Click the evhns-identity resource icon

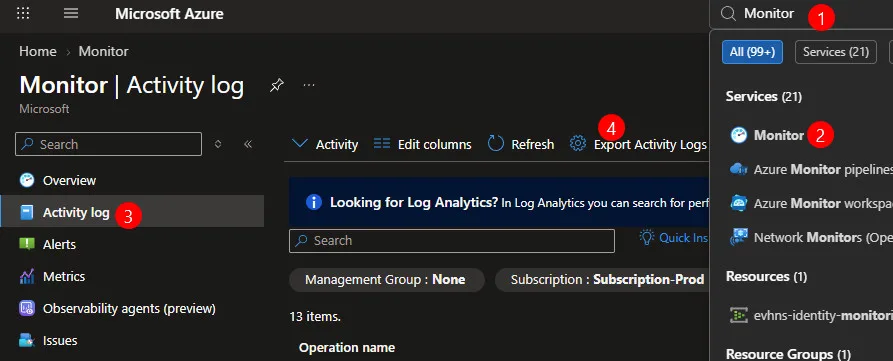click(739, 315)
